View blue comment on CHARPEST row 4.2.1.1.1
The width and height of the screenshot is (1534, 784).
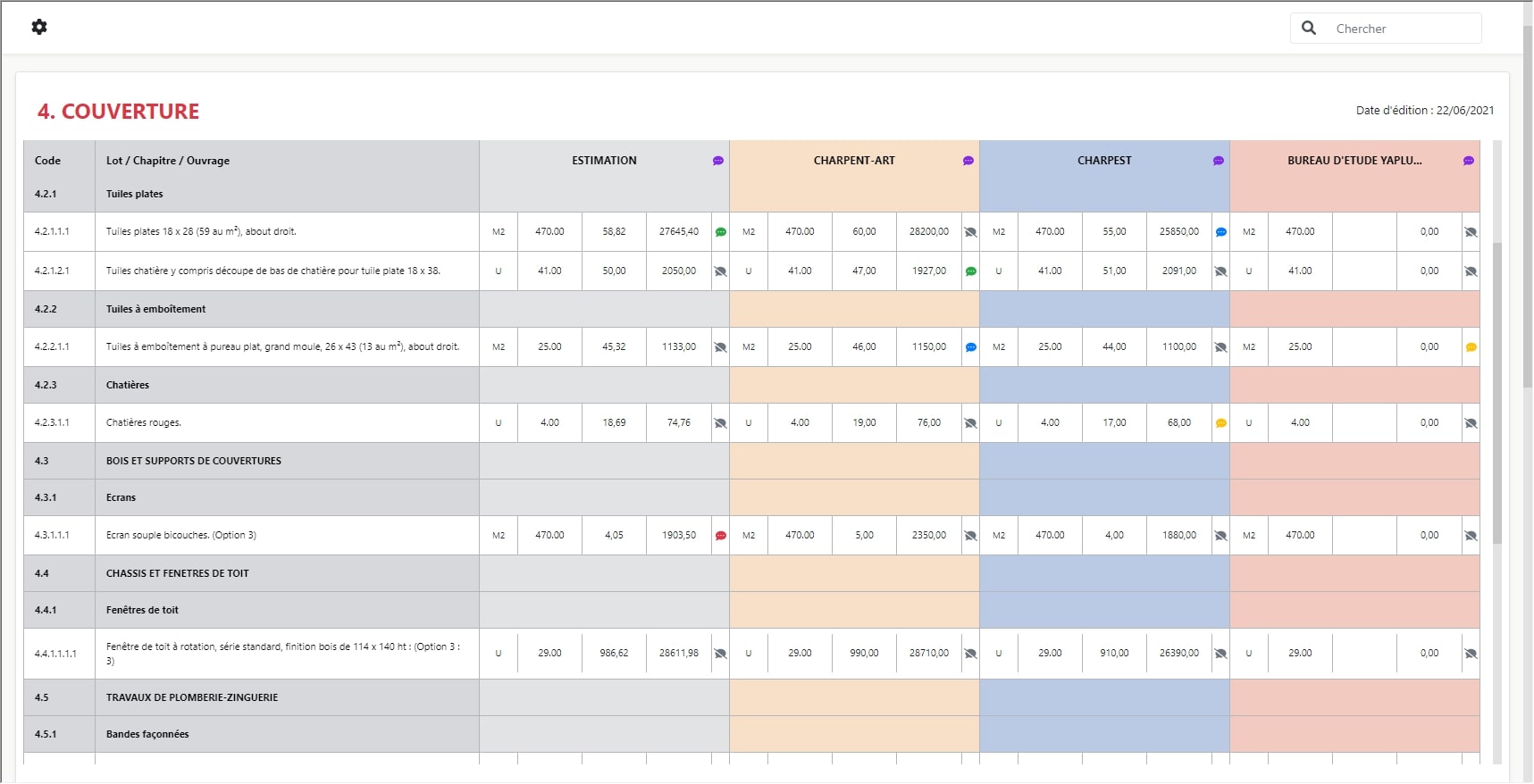1221,232
